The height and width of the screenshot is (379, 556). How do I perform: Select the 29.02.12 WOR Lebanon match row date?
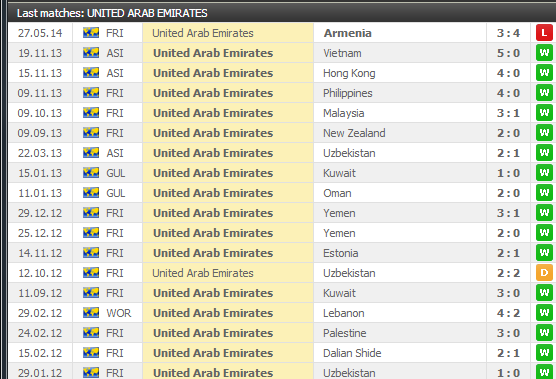40,313
